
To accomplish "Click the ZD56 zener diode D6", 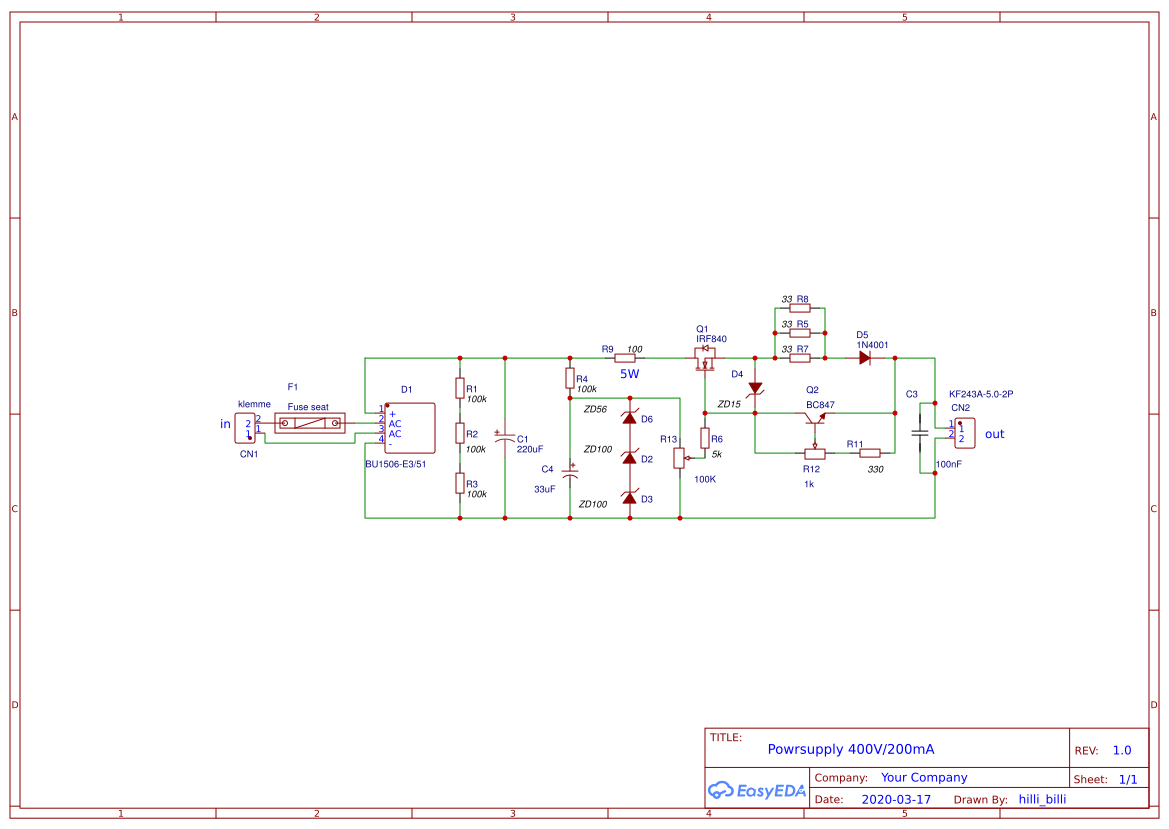I will [630, 419].
